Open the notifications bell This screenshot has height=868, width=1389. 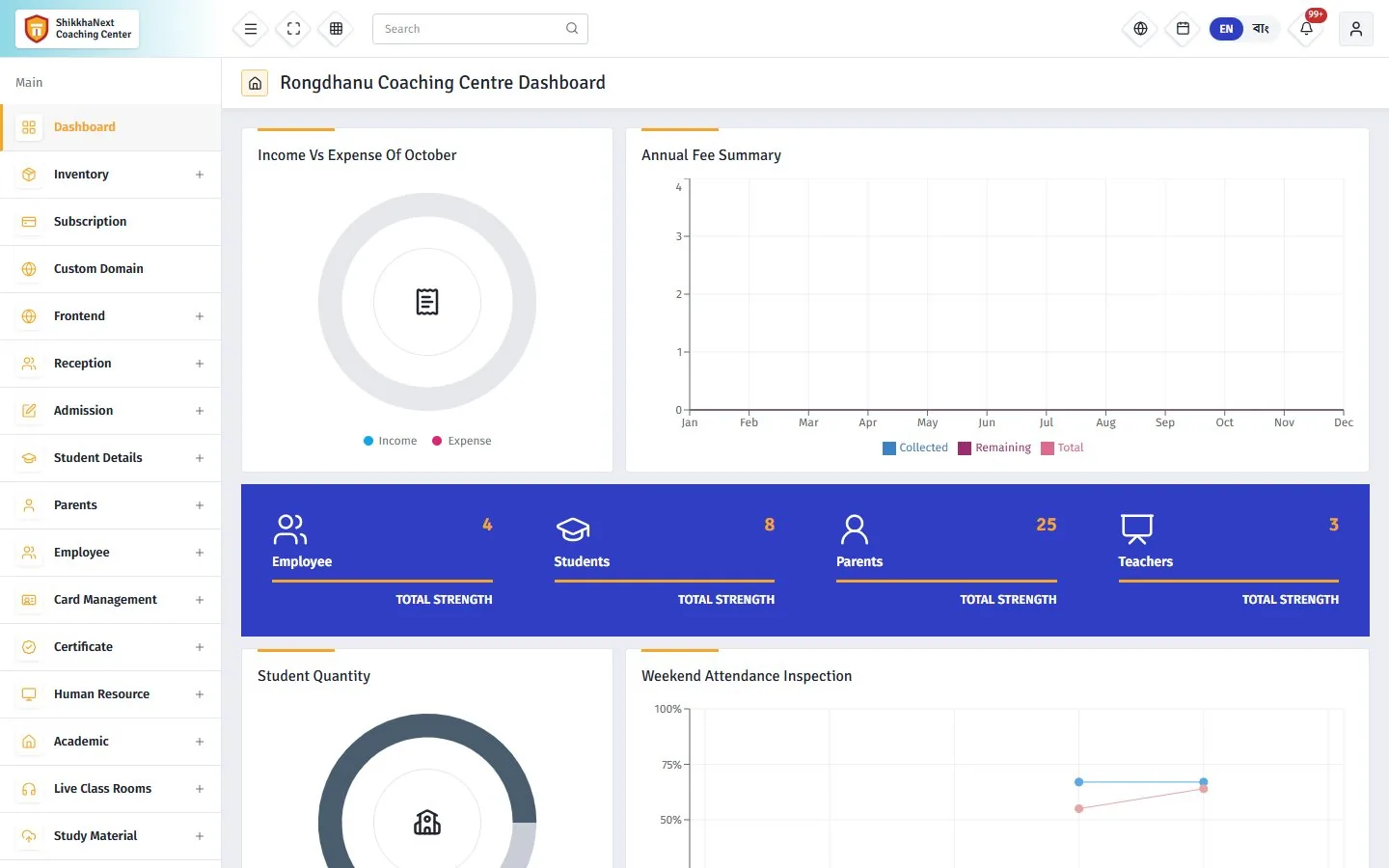1306,29
